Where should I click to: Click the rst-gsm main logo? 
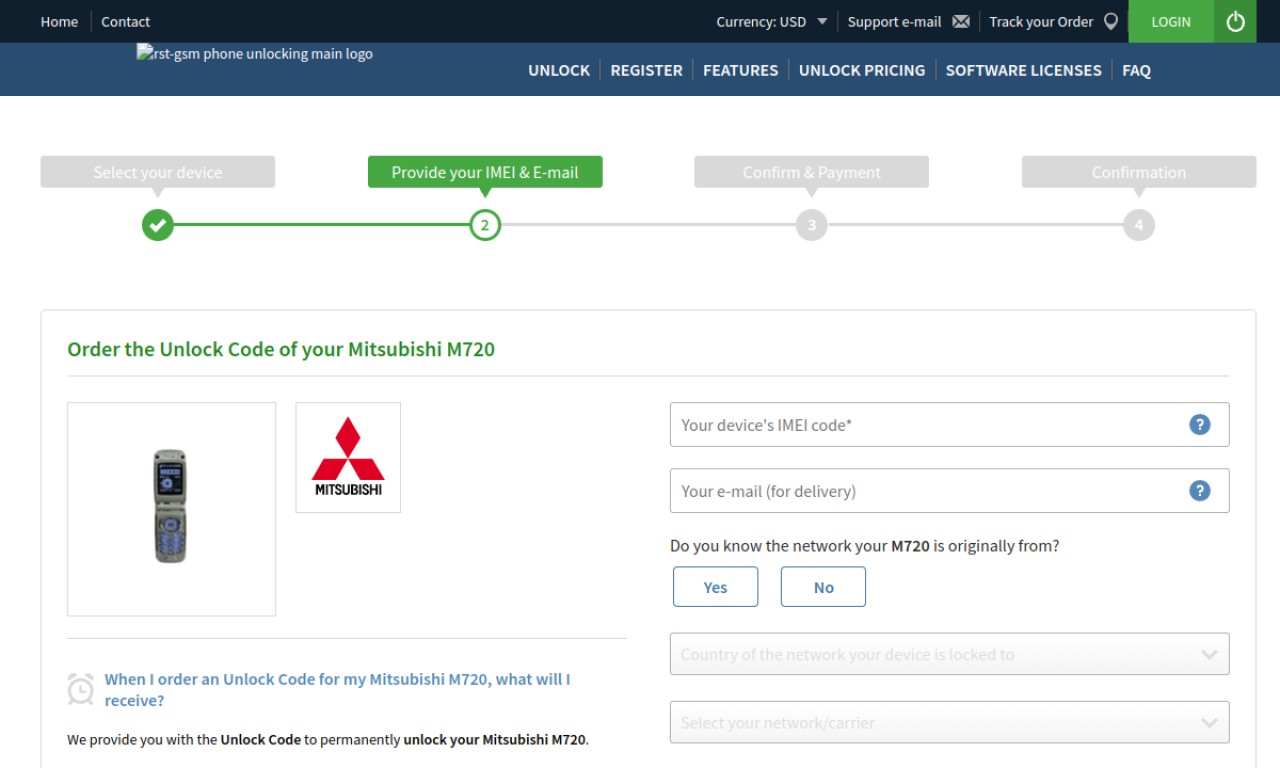click(255, 54)
